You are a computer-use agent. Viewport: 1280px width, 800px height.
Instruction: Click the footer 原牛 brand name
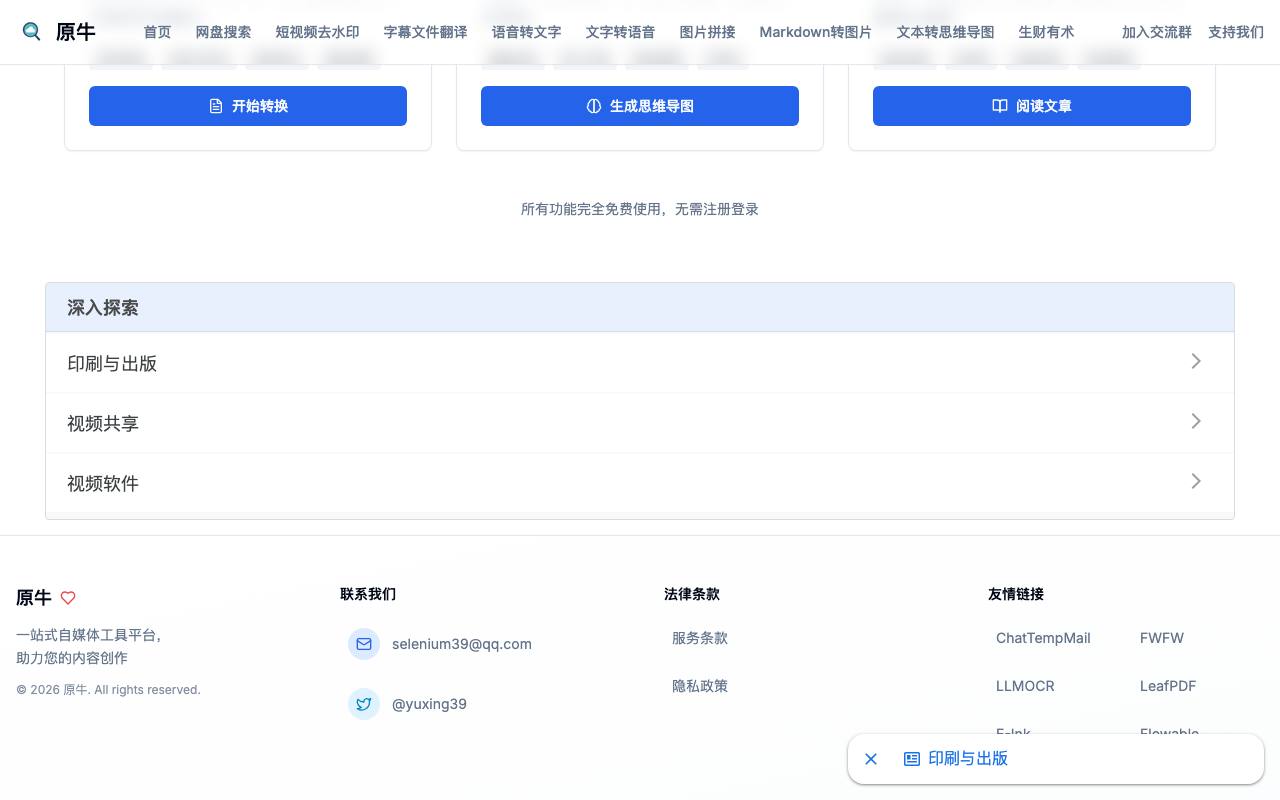34,598
